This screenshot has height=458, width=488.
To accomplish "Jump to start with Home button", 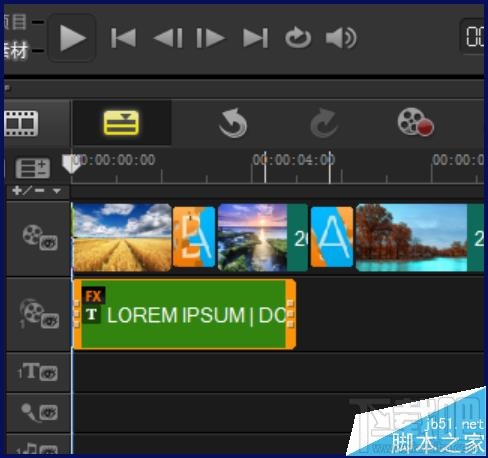I will coord(123,38).
